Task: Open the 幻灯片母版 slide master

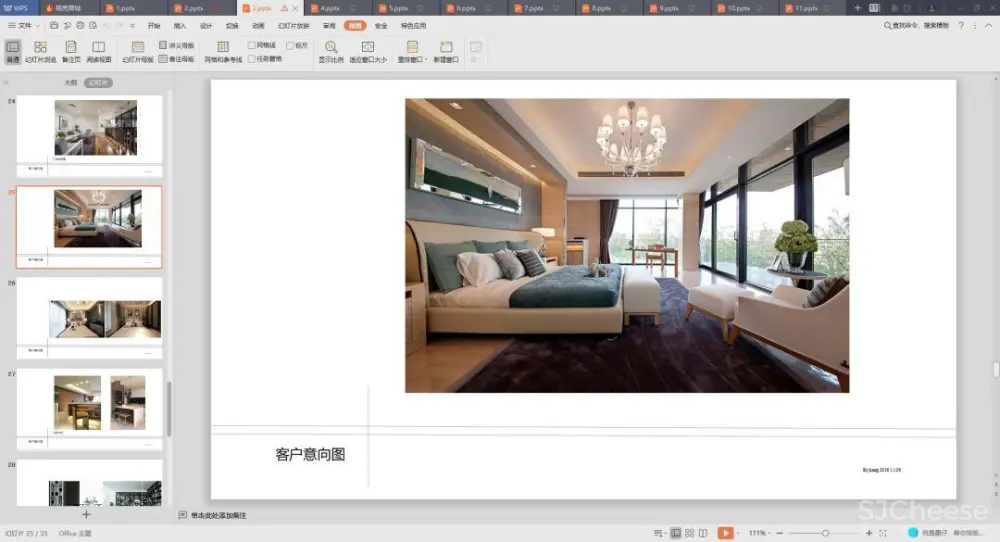Action: 138,51
